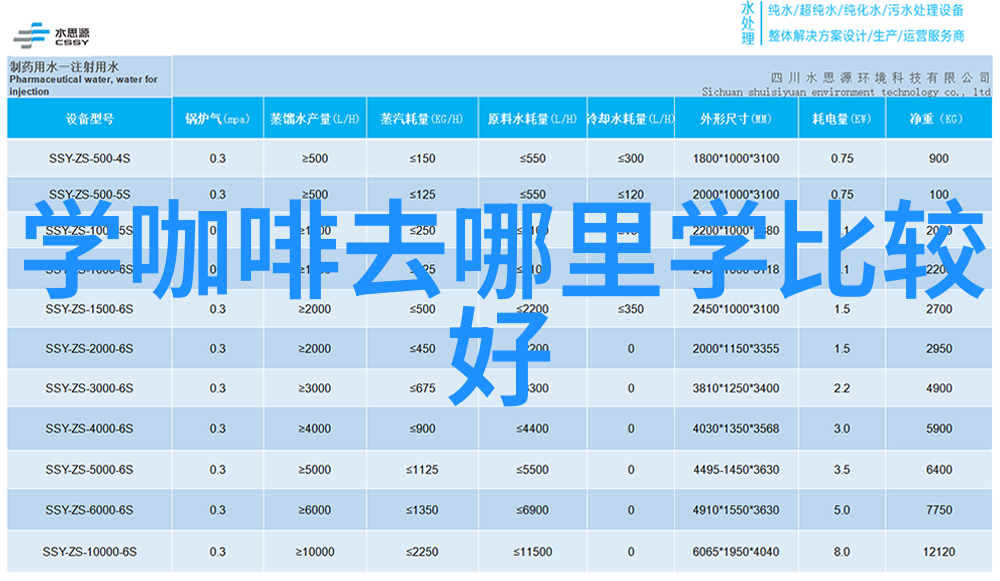Select the 原料水耗量(L/H) column header
This screenshot has height=581, width=1000.
(532, 119)
